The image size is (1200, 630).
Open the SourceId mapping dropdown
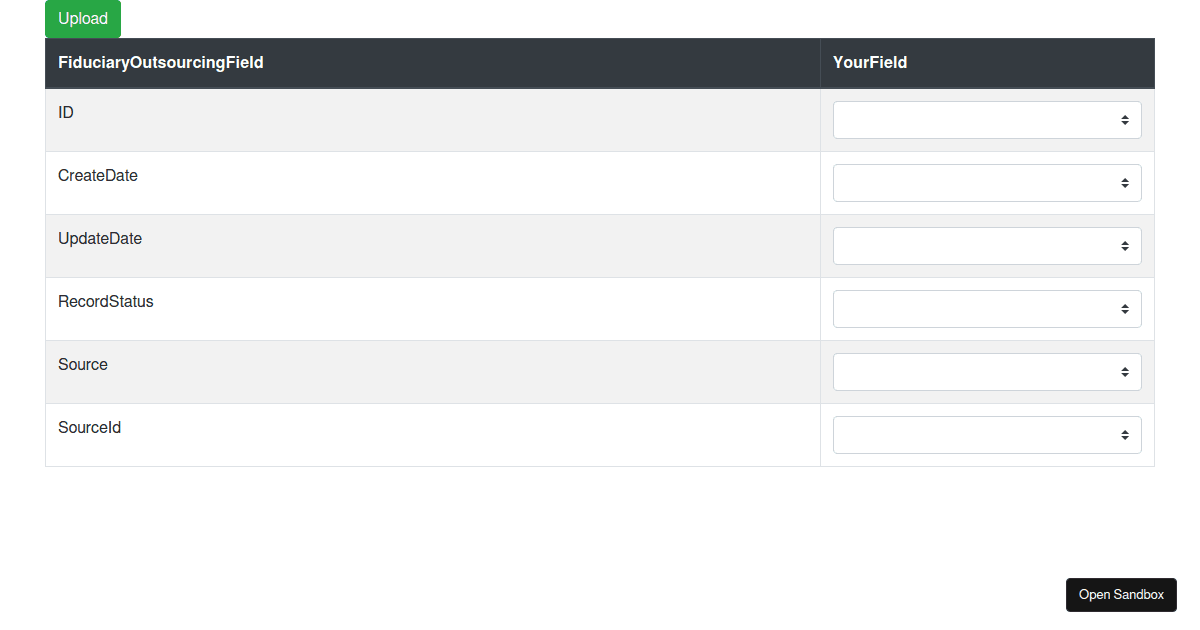tap(987, 434)
